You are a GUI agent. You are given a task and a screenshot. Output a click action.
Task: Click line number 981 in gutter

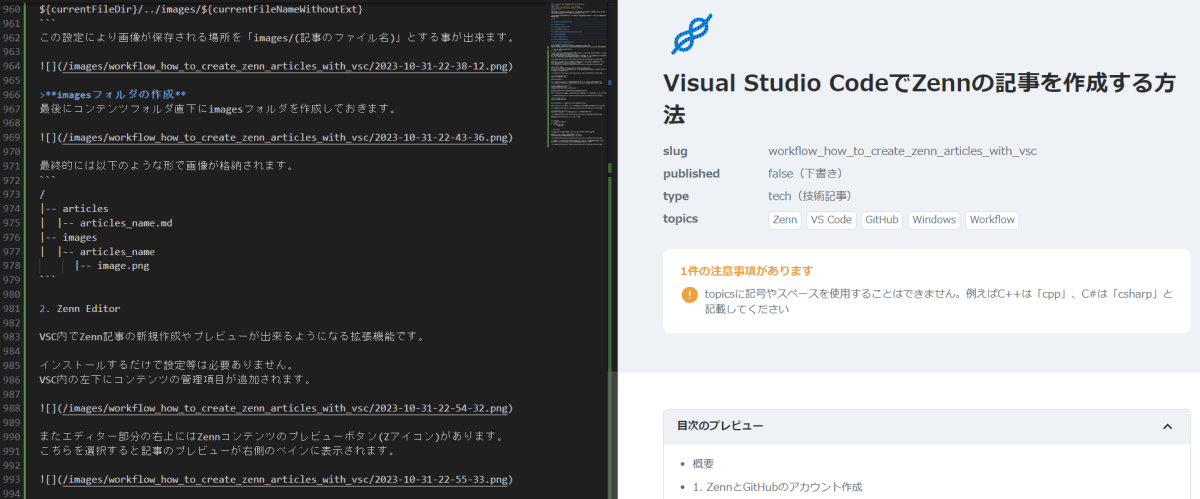(12, 308)
